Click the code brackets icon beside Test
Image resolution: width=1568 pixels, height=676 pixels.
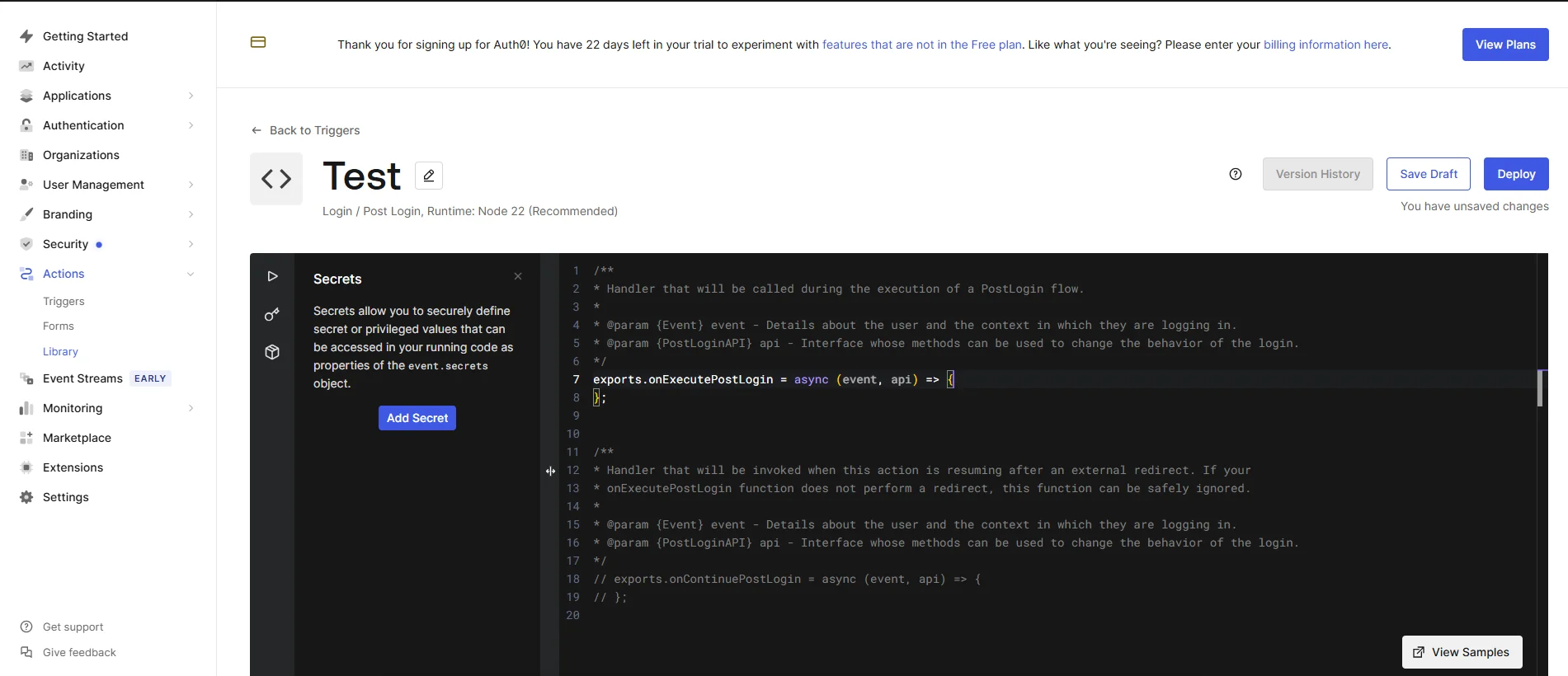tap(276, 179)
